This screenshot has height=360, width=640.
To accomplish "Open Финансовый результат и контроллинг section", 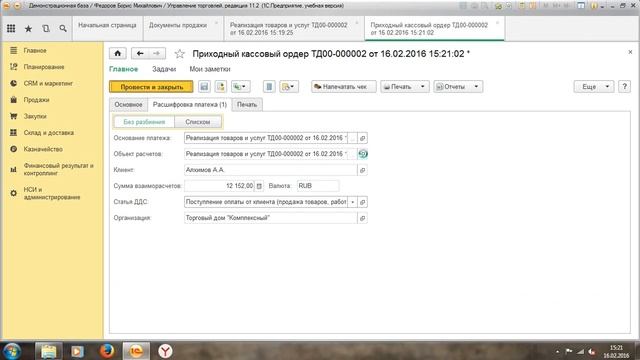I will point(58,169).
